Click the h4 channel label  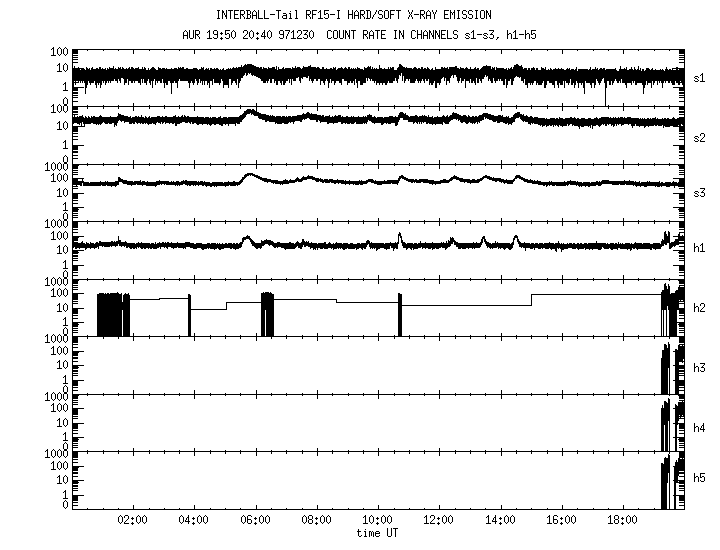700,428
